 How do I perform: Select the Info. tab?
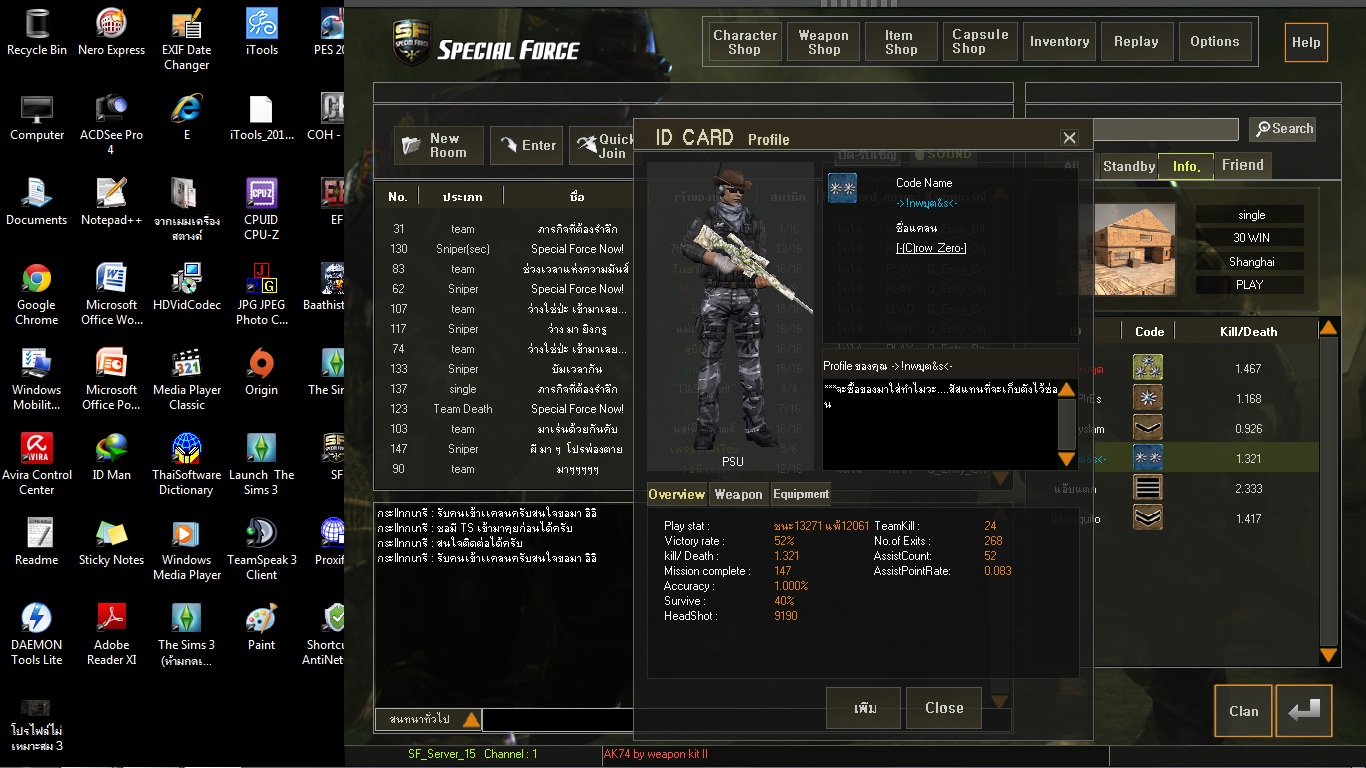click(1186, 166)
